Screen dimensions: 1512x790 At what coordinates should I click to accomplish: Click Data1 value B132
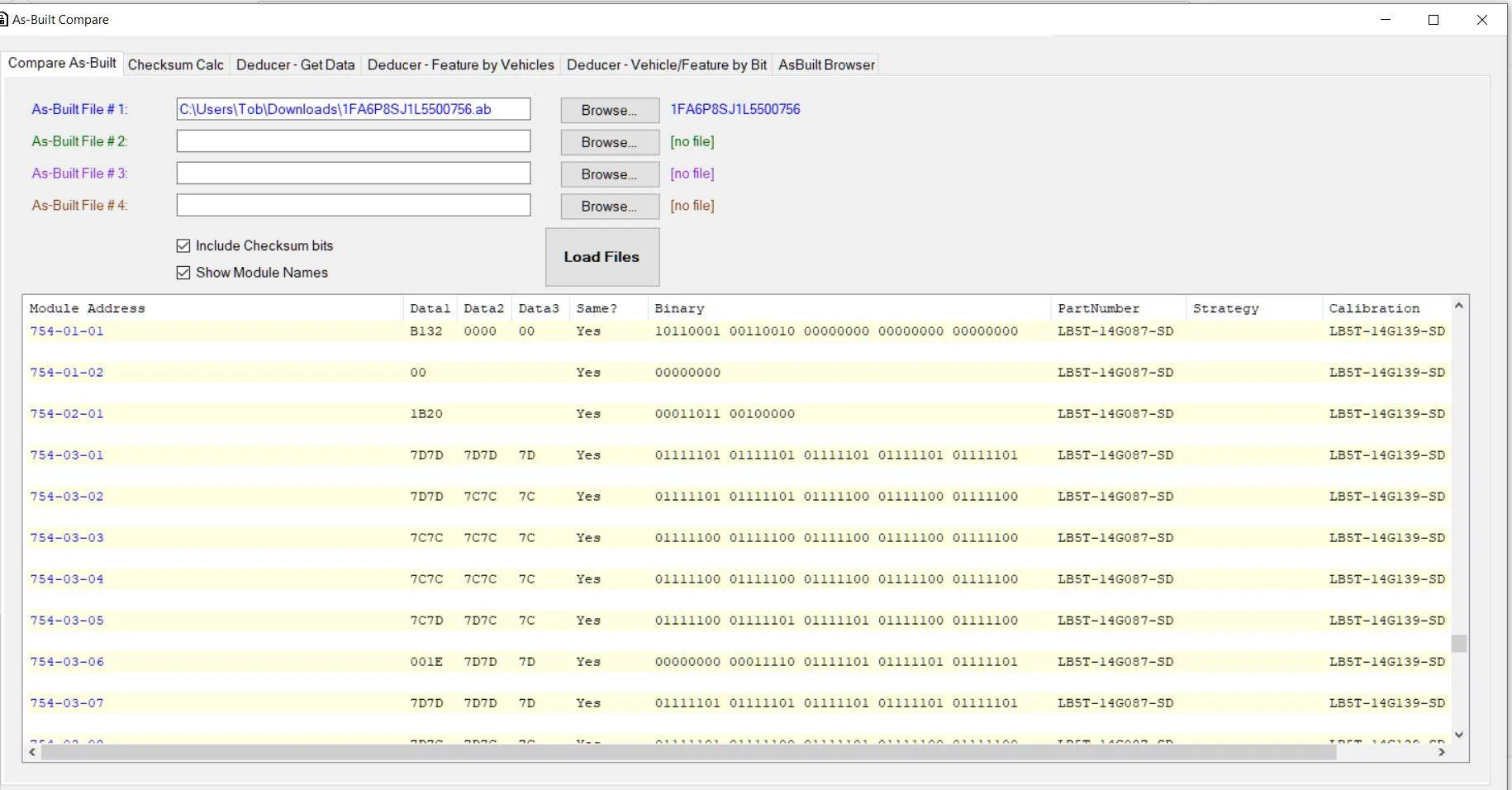pos(426,331)
